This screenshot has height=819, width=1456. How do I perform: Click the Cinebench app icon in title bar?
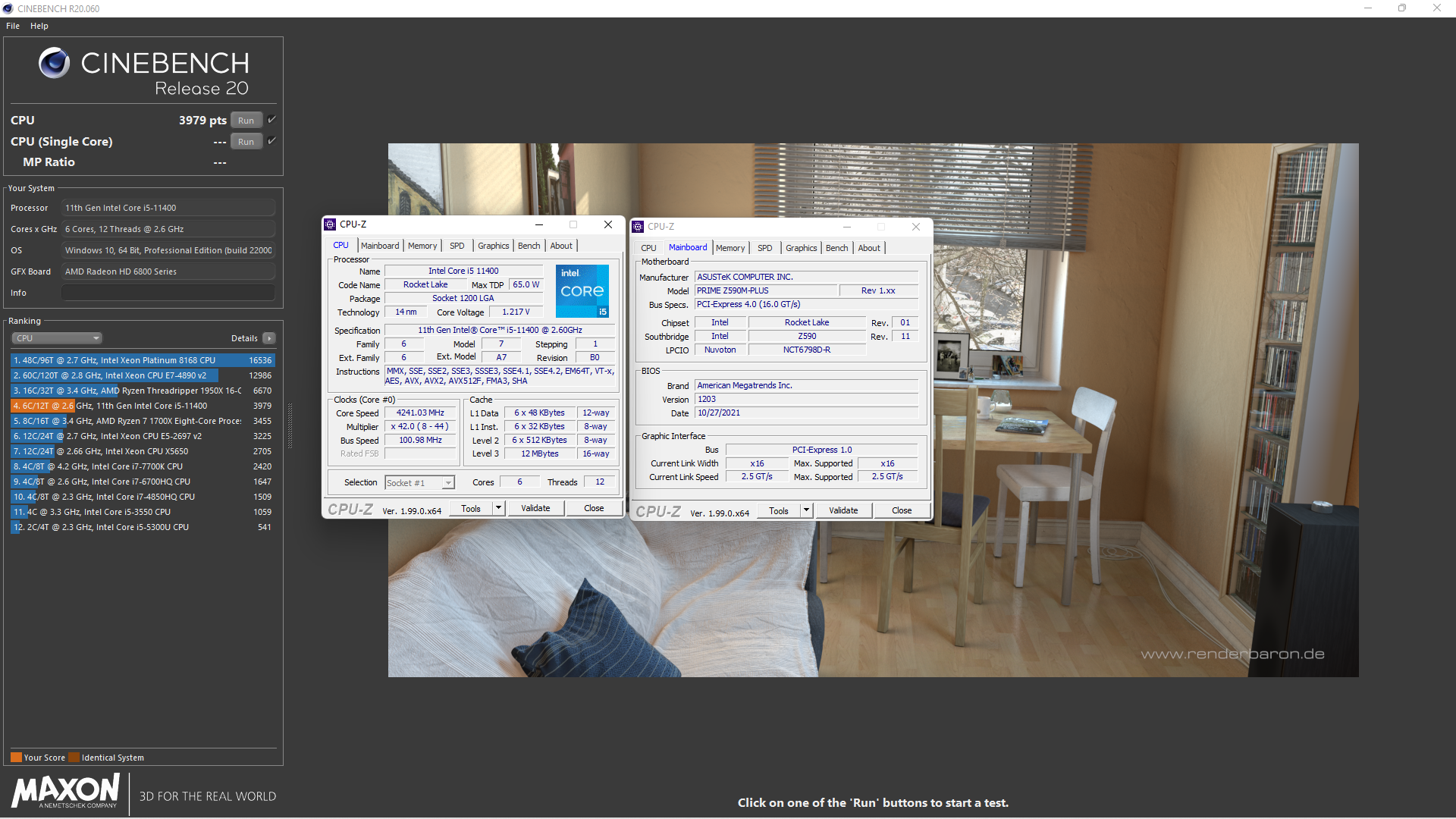[x=8, y=8]
